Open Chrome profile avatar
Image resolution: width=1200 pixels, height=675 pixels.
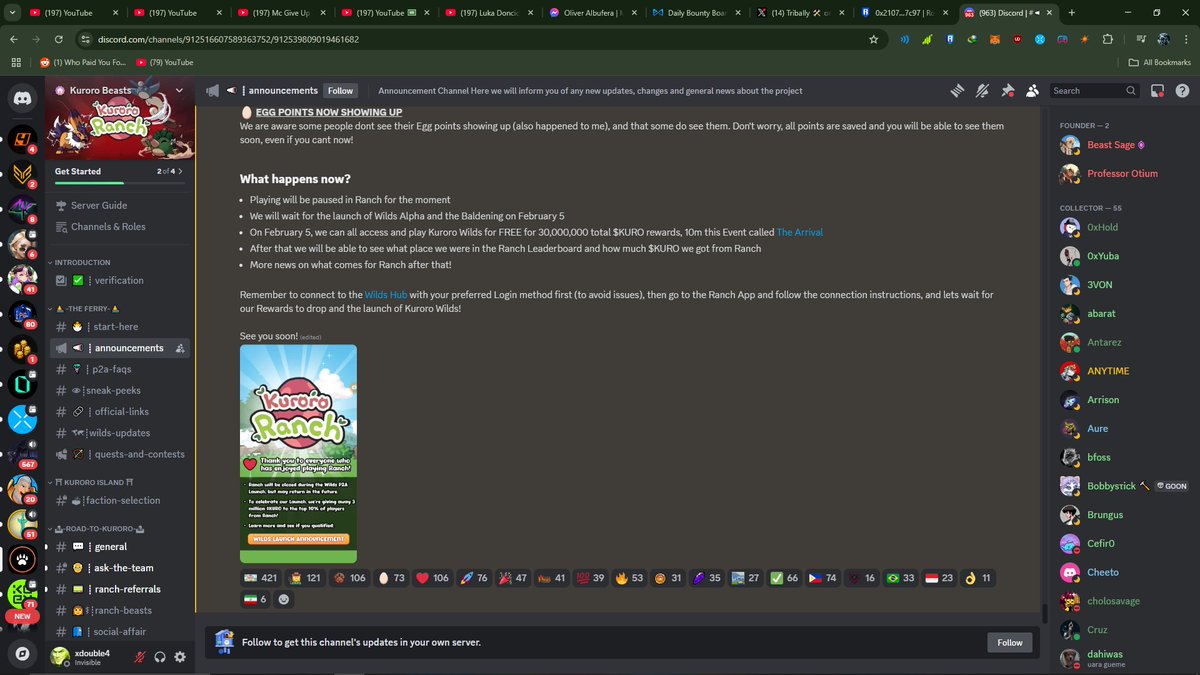[1163, 39]
